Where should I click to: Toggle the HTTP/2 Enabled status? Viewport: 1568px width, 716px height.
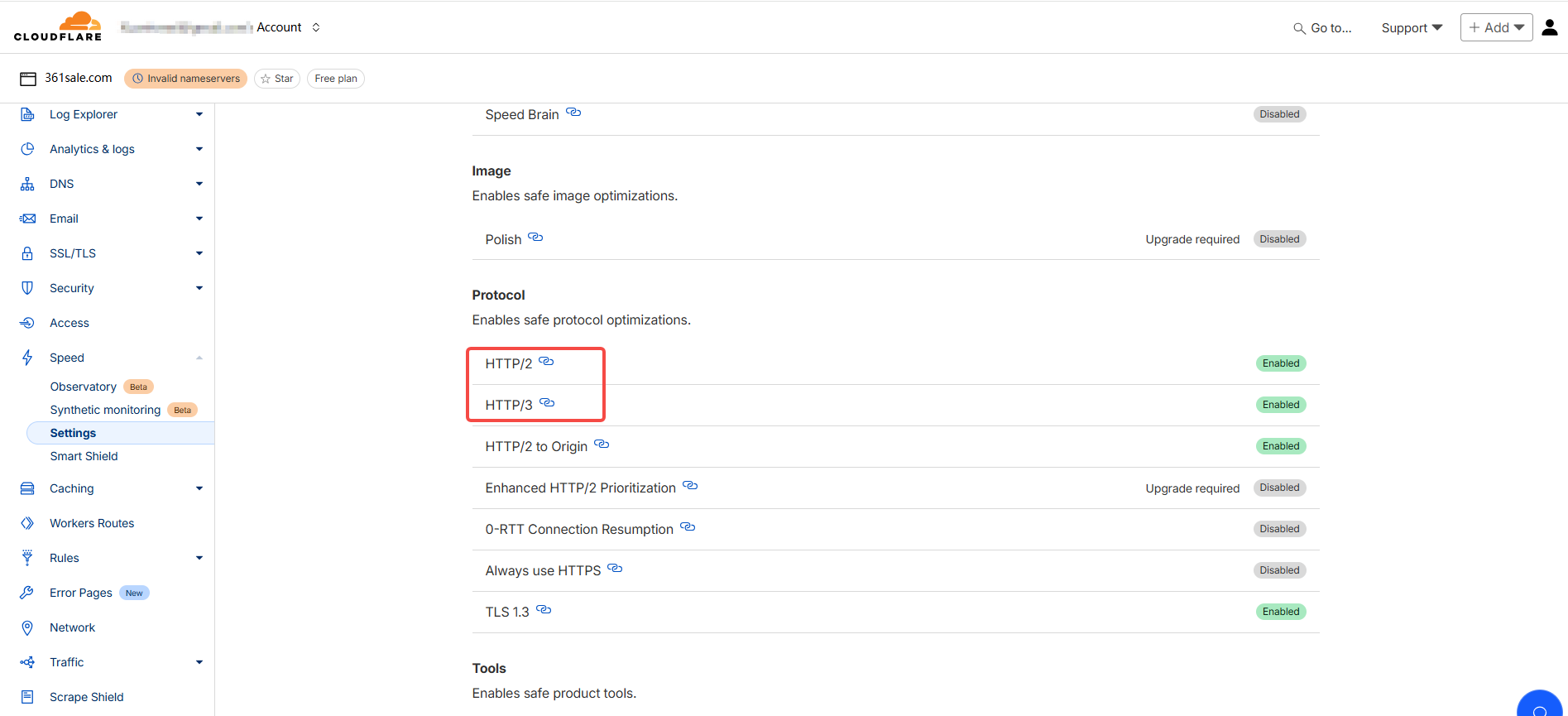coord(1281,363)
